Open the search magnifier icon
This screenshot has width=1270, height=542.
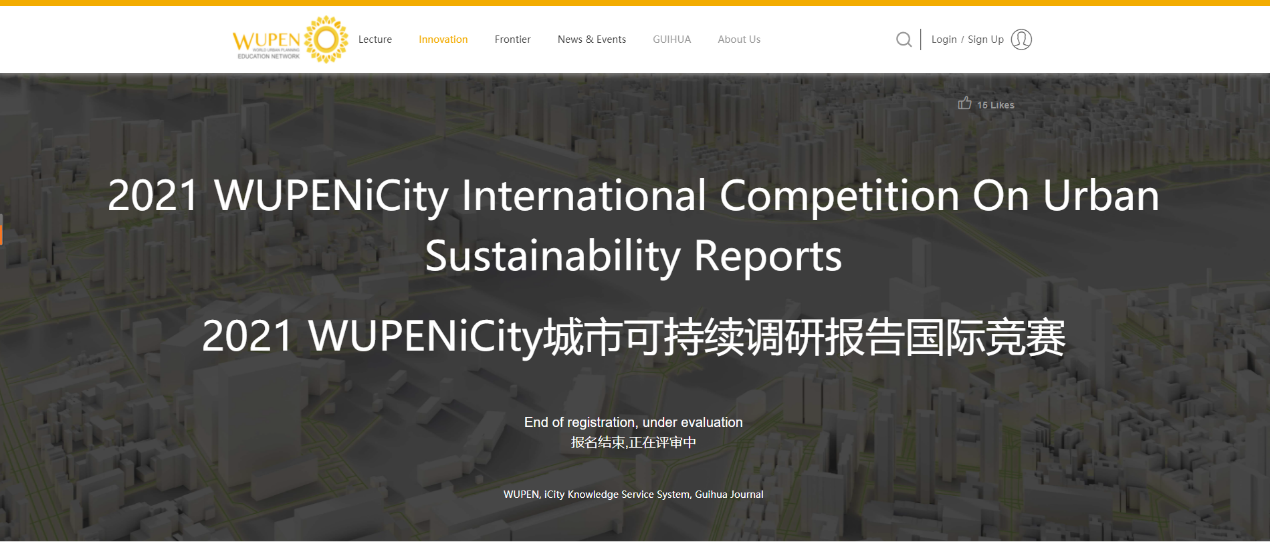[x=903, y=40]
